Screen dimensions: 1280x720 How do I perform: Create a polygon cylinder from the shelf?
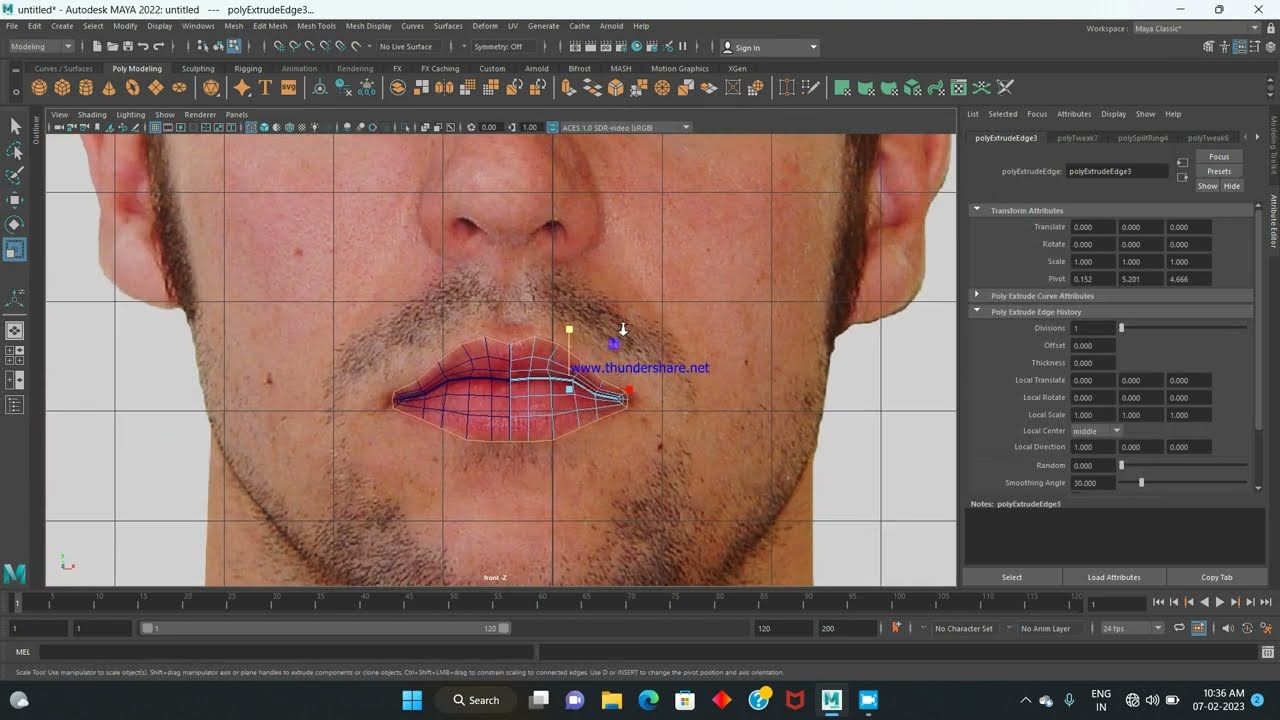tap(85, 88)
